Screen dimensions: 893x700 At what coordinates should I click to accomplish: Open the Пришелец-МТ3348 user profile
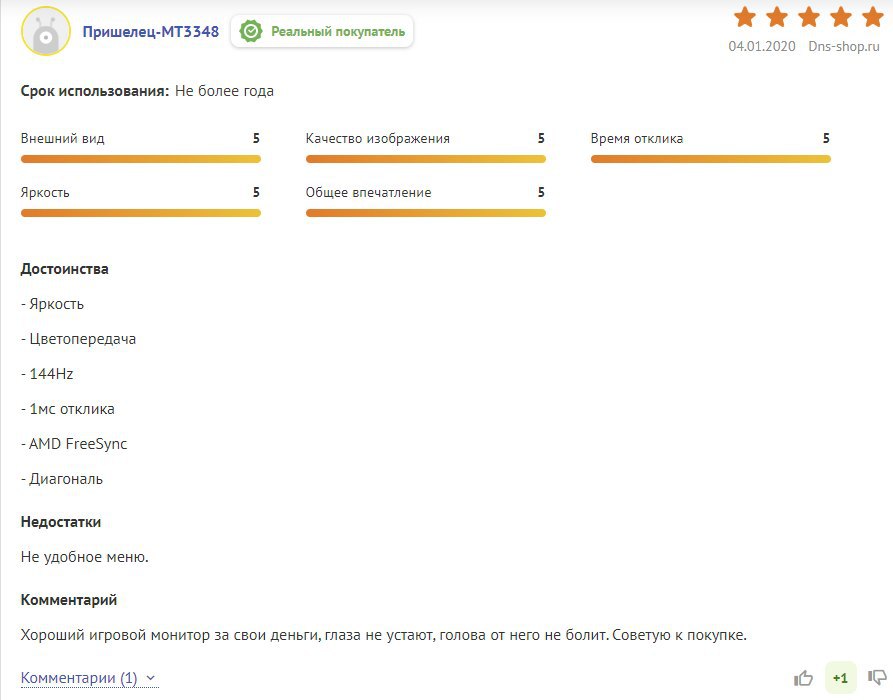[151, 31]
